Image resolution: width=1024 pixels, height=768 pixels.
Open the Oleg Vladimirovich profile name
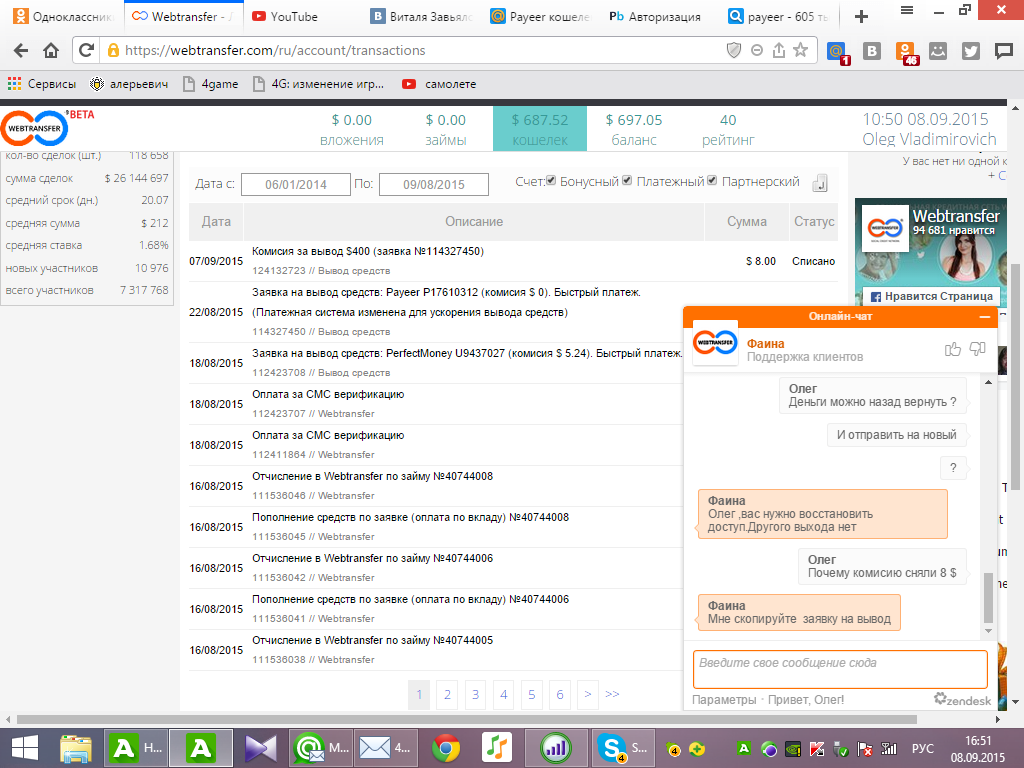[929, 139]
